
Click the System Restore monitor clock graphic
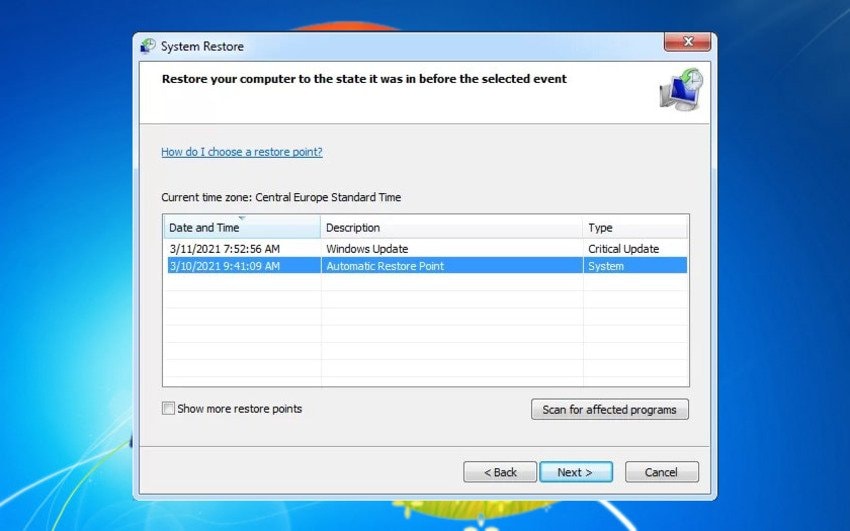[x=681, y=89]
